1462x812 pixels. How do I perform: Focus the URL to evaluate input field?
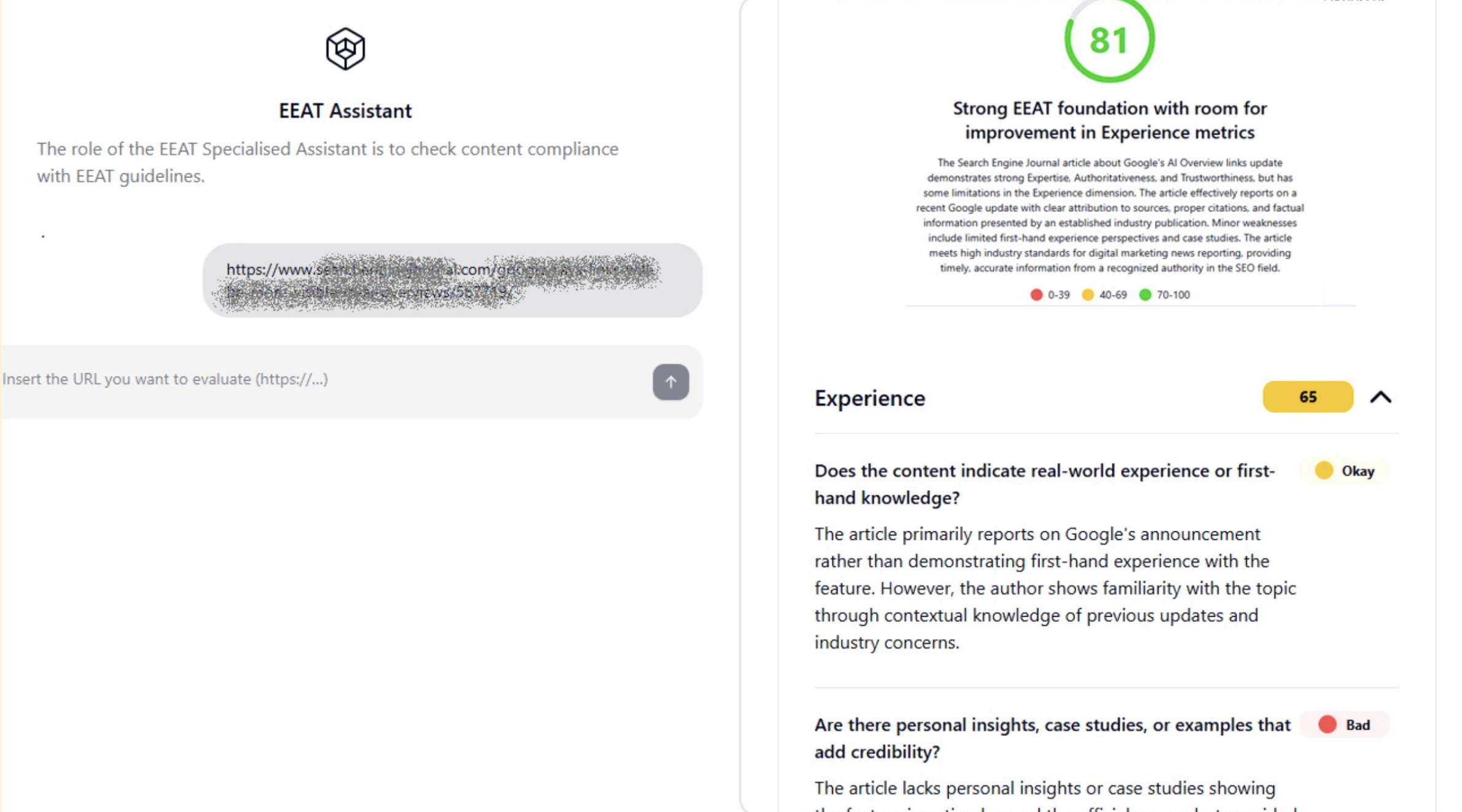(x=319, y=380)
